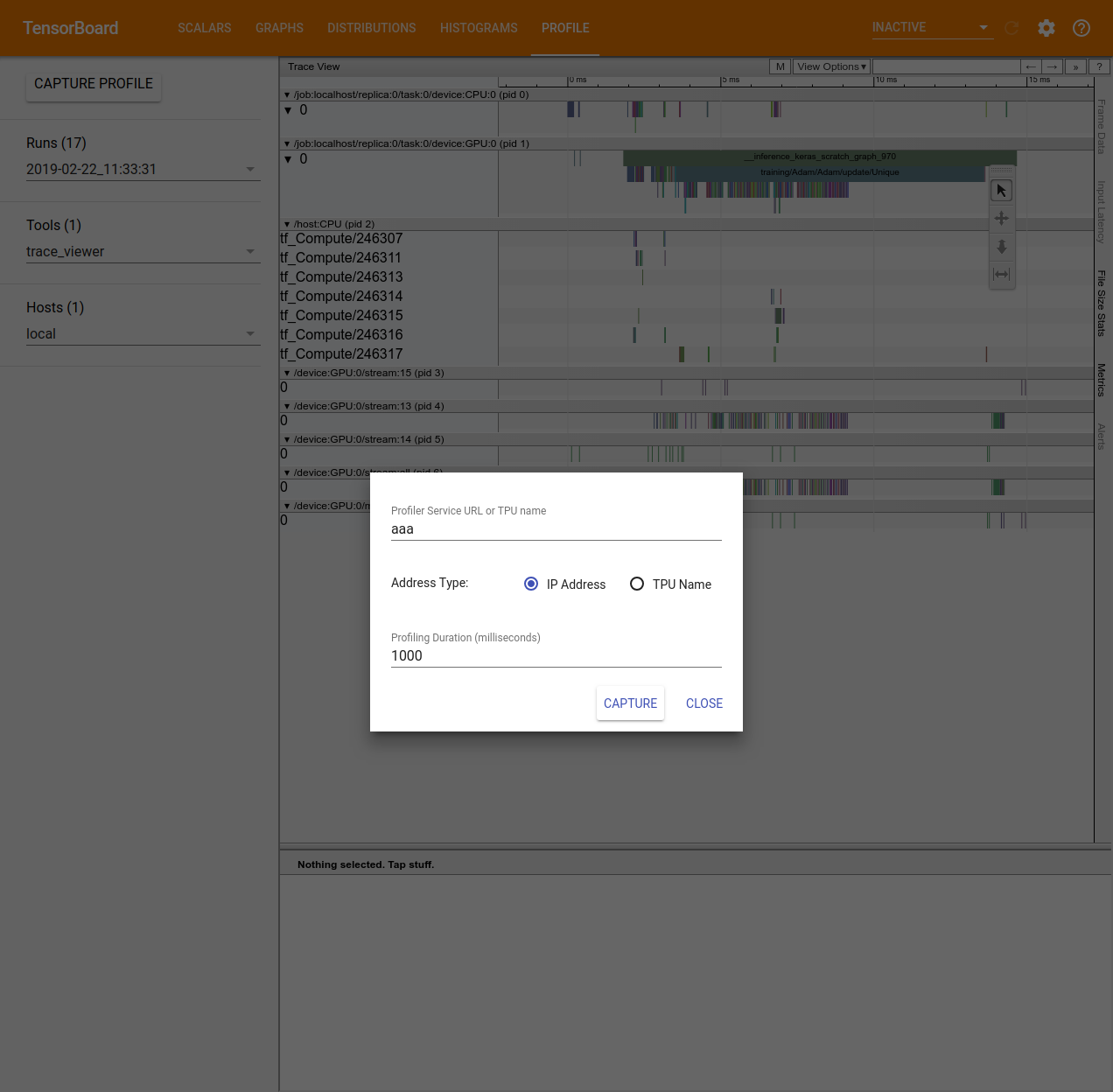The width and height of the screenshot is (1113, 1092).
Task: Select the trace viewer pointer selection tool
Action: pyautogui.click(x=1002, y=190)
